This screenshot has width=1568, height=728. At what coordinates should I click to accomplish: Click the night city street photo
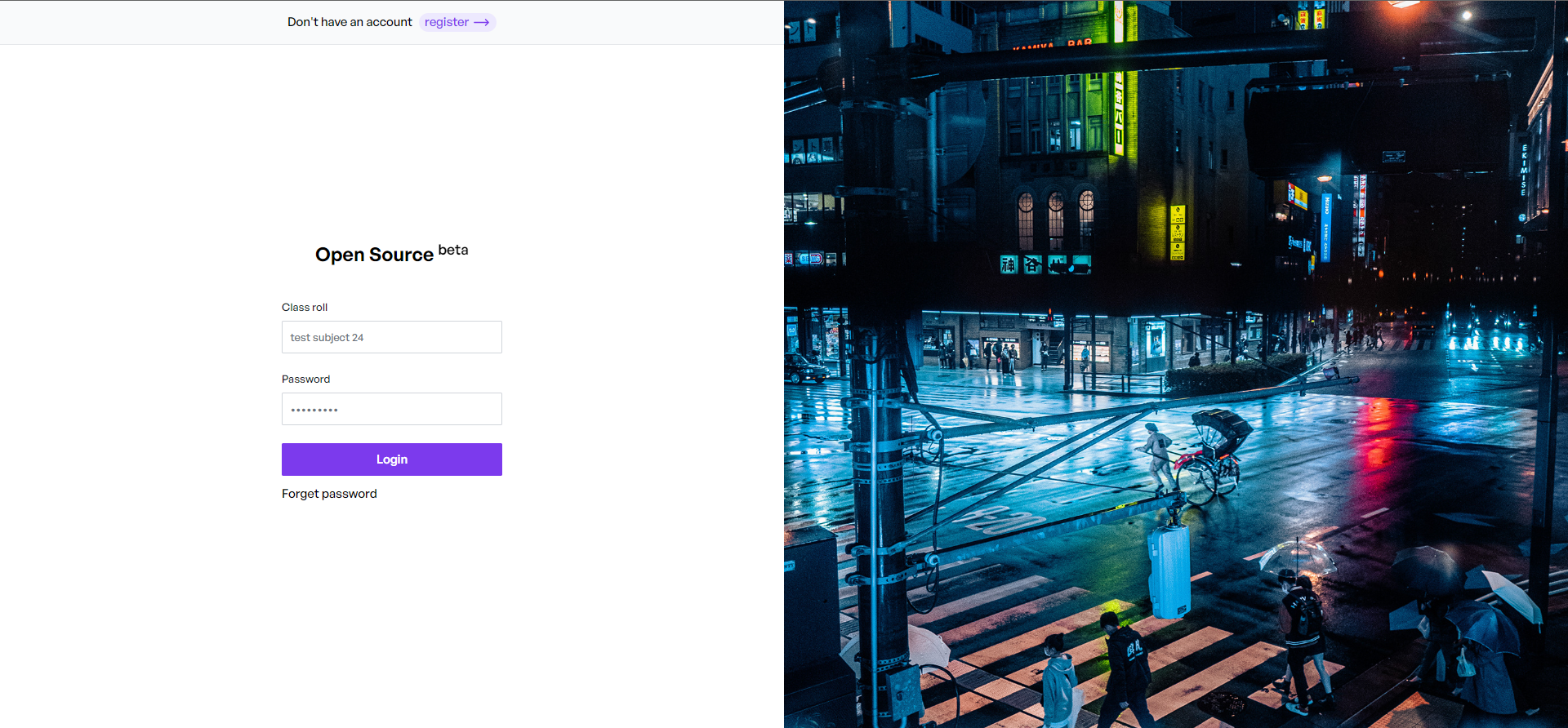tap(1176, 364)
